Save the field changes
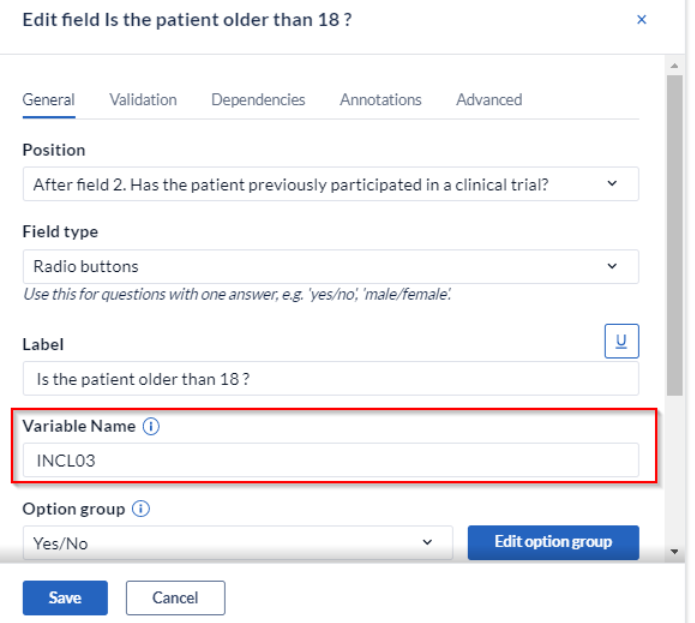 pos(65,598)
